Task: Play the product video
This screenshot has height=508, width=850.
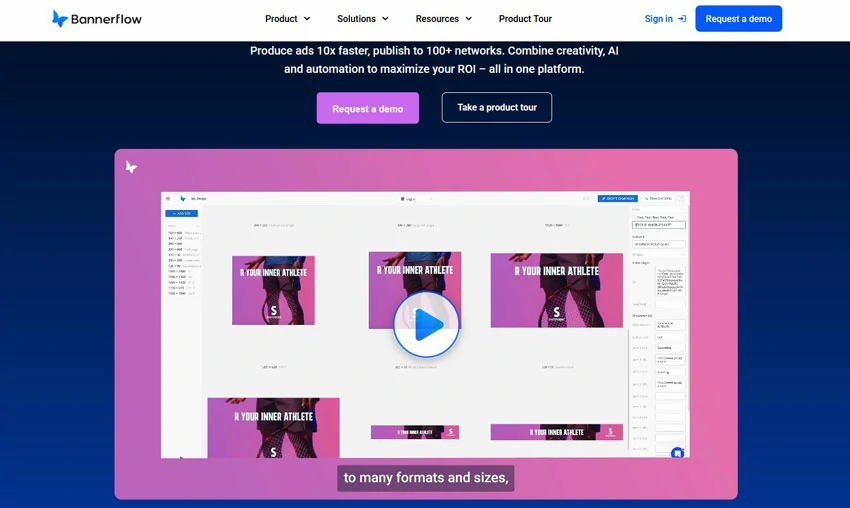Action: pos(425,324)
